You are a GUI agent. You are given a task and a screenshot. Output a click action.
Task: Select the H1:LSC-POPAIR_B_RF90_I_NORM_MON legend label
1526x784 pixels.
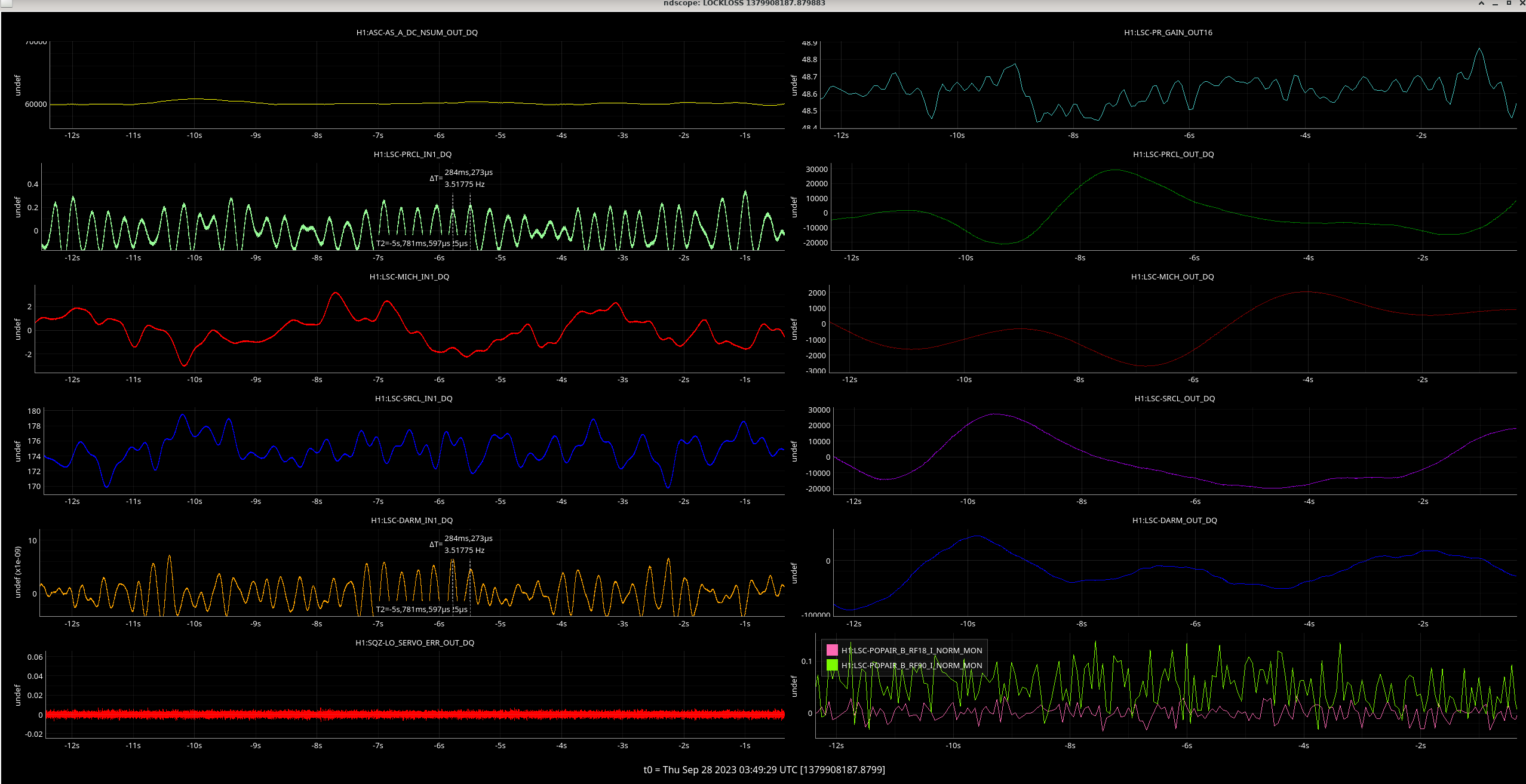(x=911, y=666)
